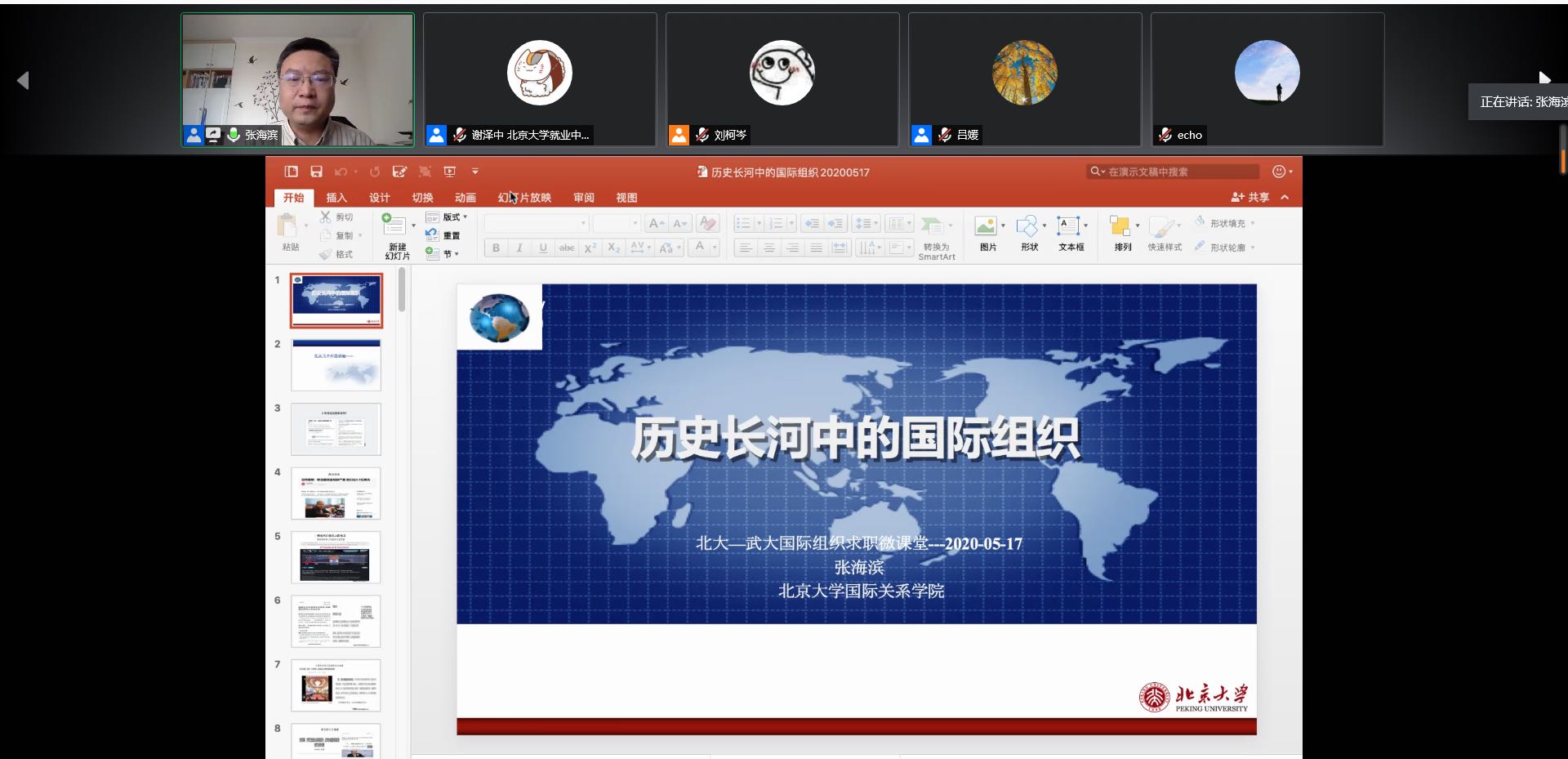Switch to the Insert (插入) tab
The width and height of the screenshot is (1568, 759).
[x=336, y=198]
